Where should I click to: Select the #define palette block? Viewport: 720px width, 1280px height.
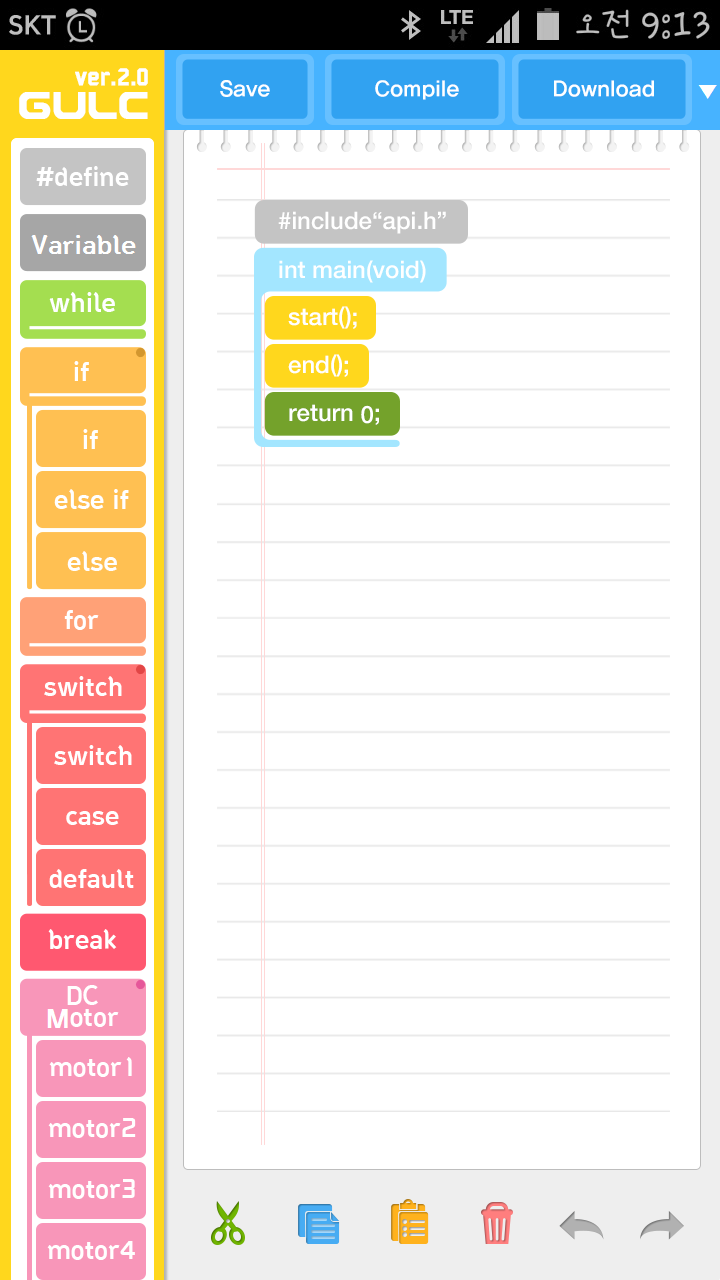click(x=83, y=178)
